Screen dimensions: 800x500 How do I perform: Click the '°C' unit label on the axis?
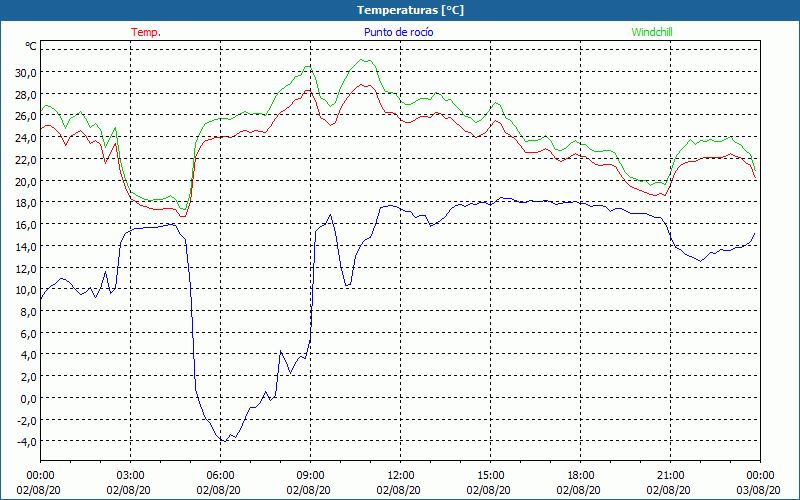[x=31, y=46]
